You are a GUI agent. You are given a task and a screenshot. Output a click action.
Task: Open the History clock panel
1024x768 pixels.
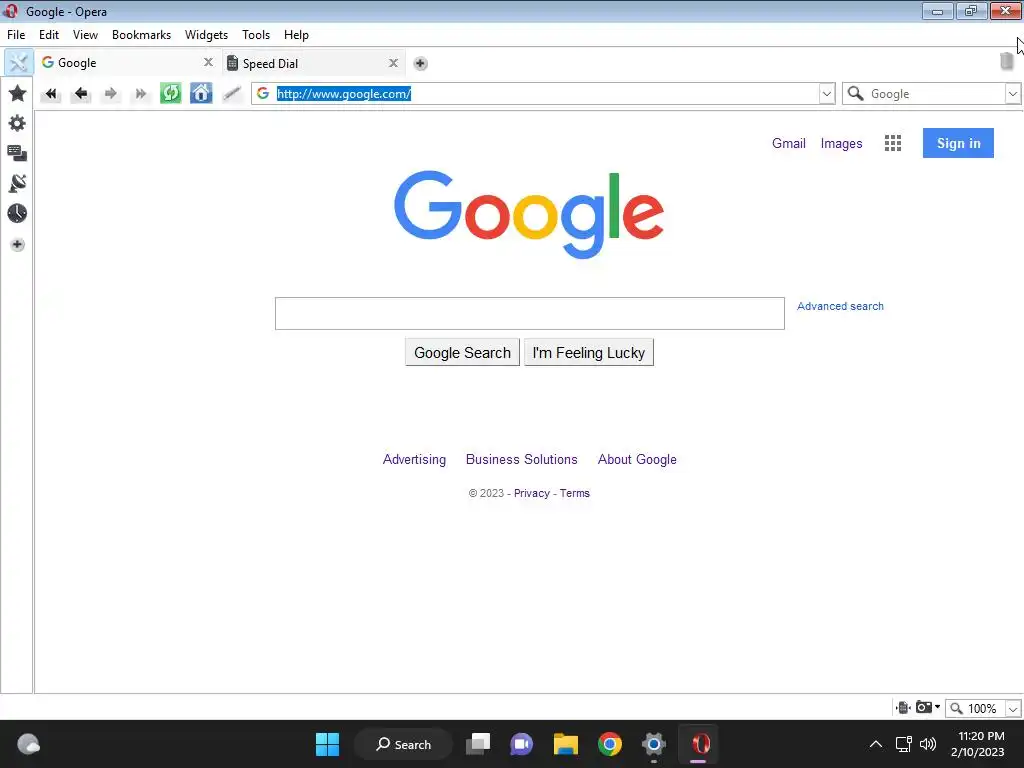17,214
